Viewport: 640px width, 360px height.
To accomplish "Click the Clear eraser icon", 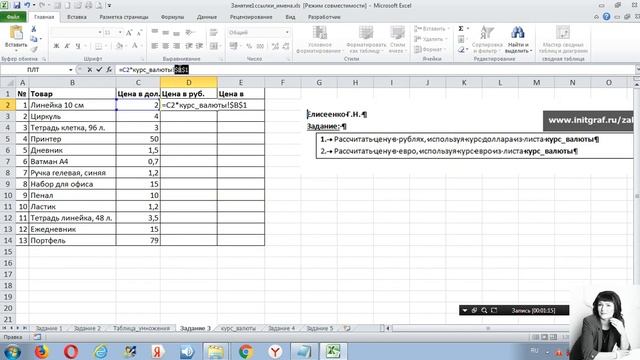I will (x=461, y=50).
